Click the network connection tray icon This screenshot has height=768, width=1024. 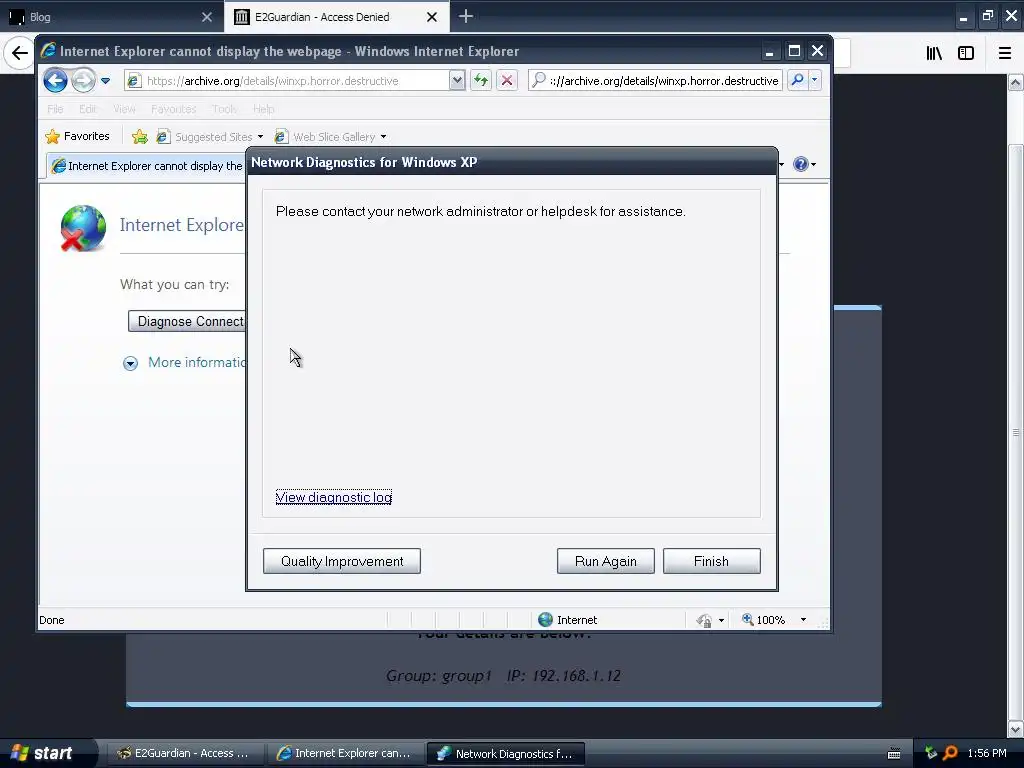(x=931, y=753)
